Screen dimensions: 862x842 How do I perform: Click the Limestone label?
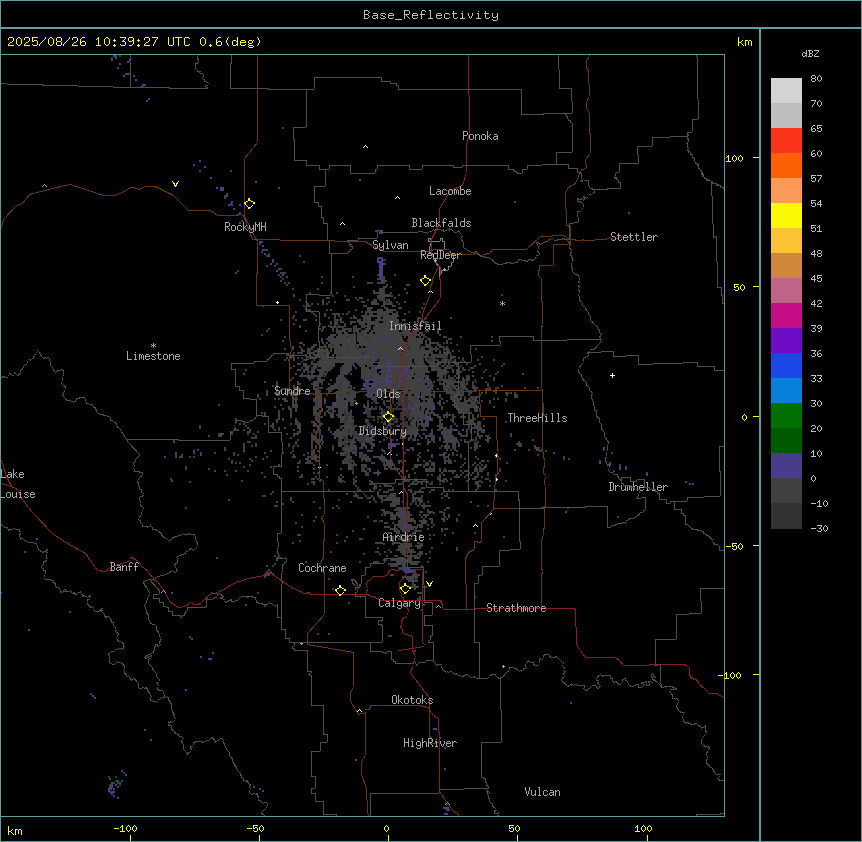153,356
